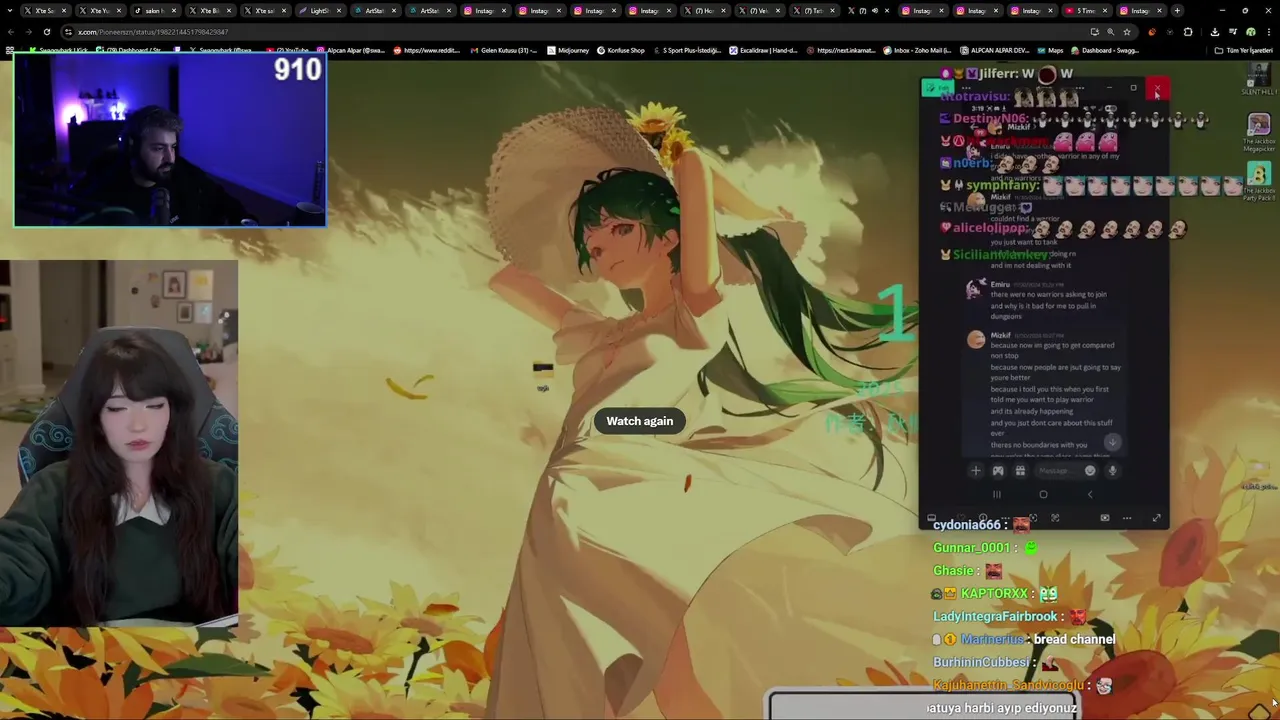Open the browser downloads icon
Image resolution: width=1280 pixels, height=720 pixels.
(1214, 32)
